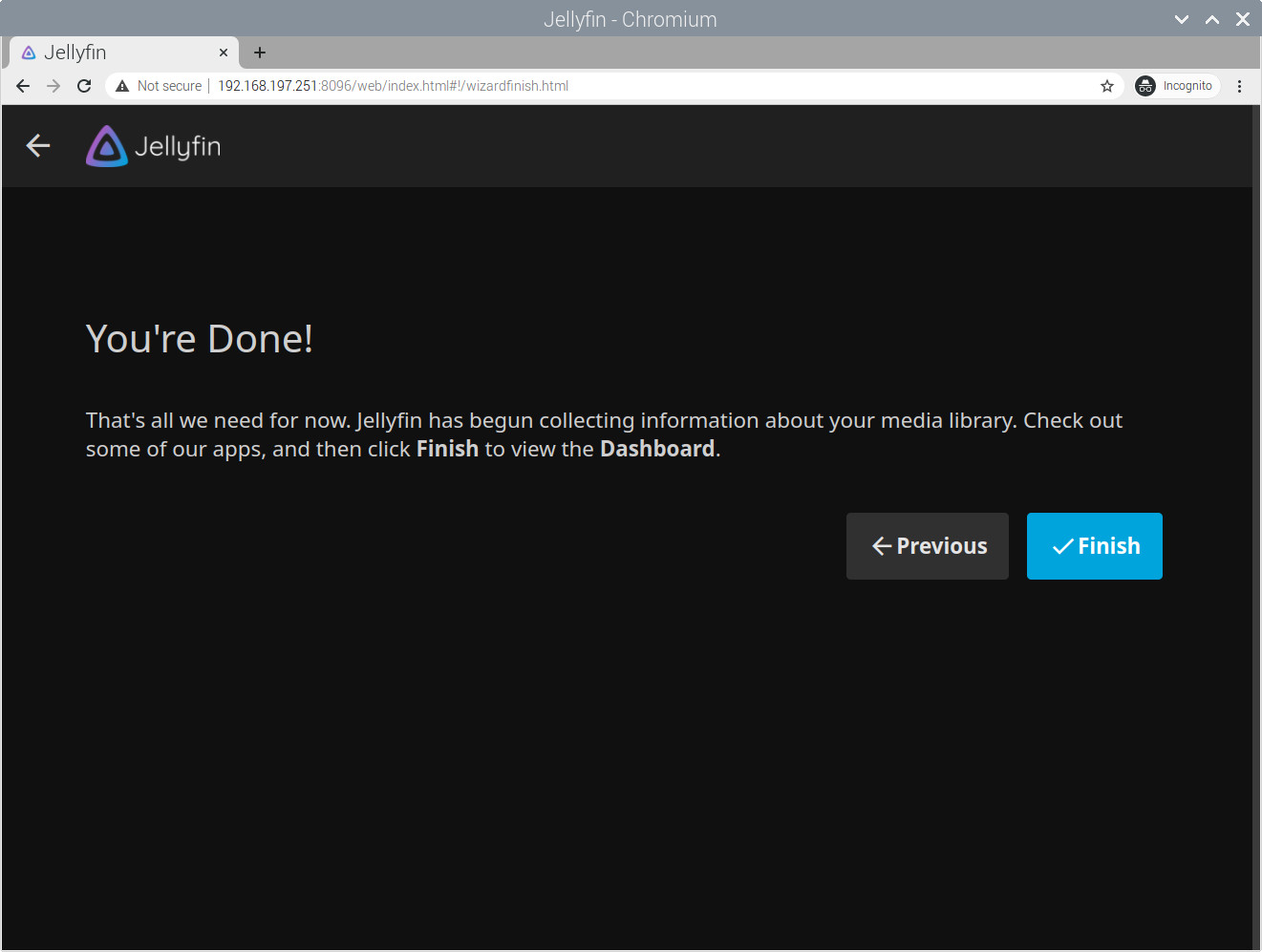1262x952 pixels.
Task: Open the Not secure site info warning
Action: point(159,86)
